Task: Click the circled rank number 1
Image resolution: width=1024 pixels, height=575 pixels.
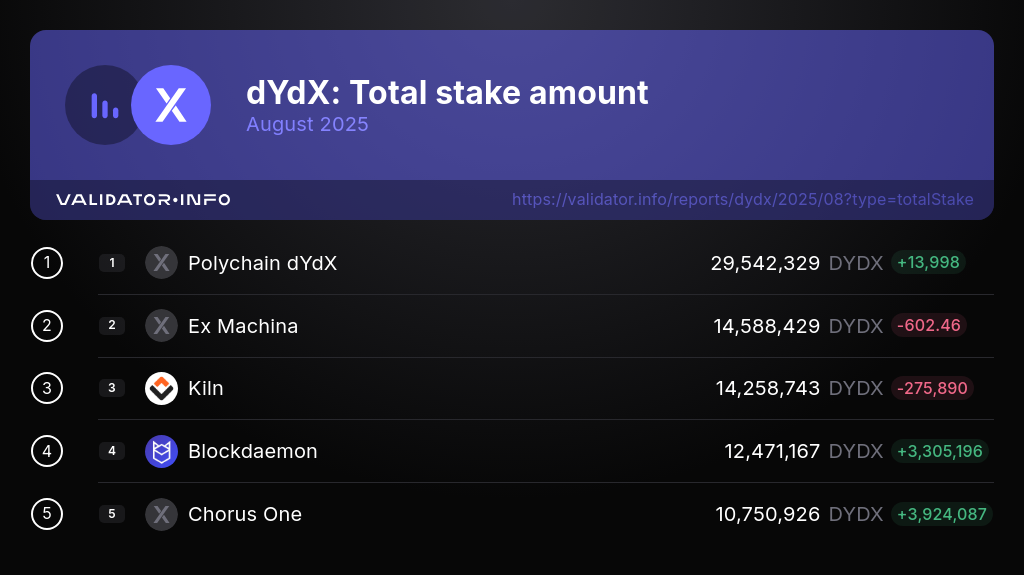Action: (x=47, y=263)
